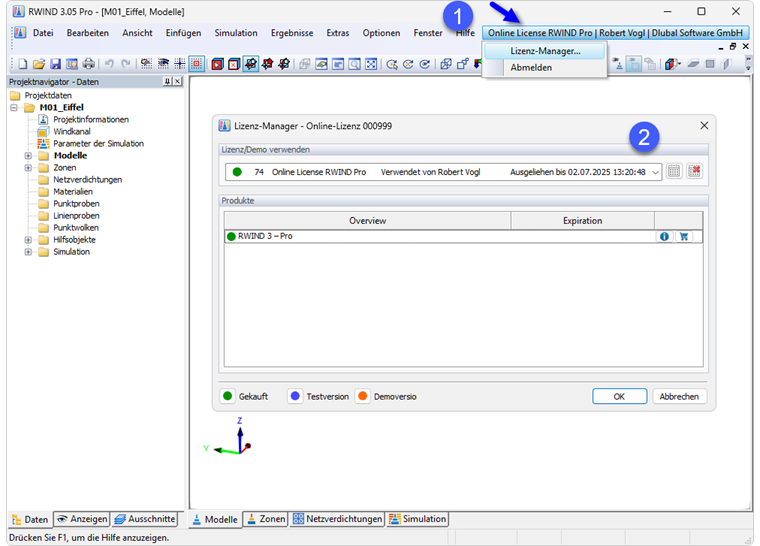
Task: Toggle the highlighted rotate-view toolbar button
Action: 250,64
